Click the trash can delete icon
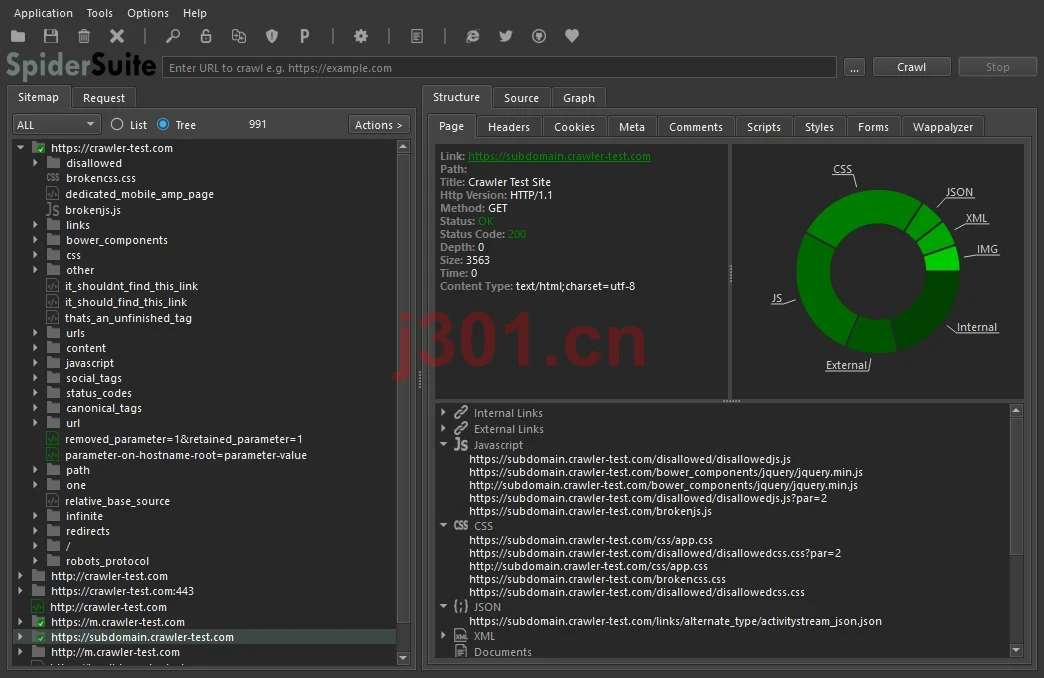 (84, 36)
